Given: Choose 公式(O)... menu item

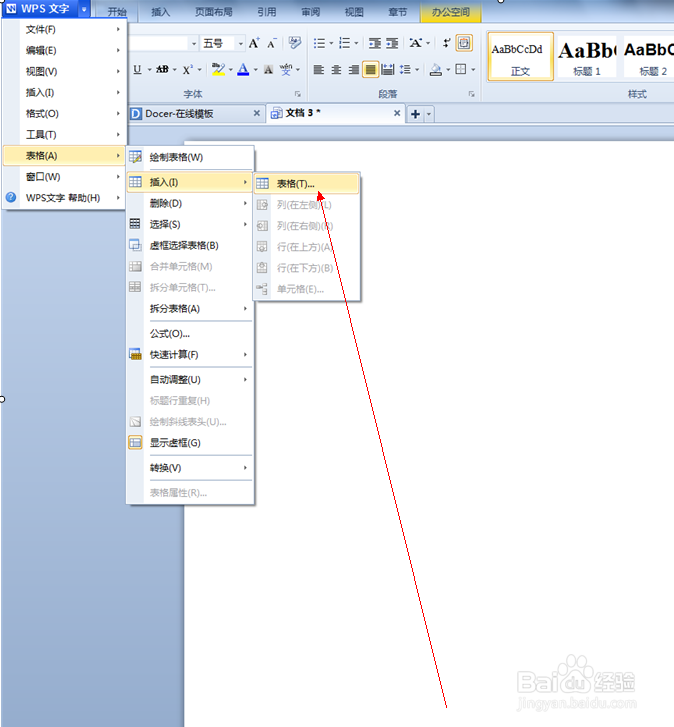Looking at the screenshot, I should (x=191, y=333).
